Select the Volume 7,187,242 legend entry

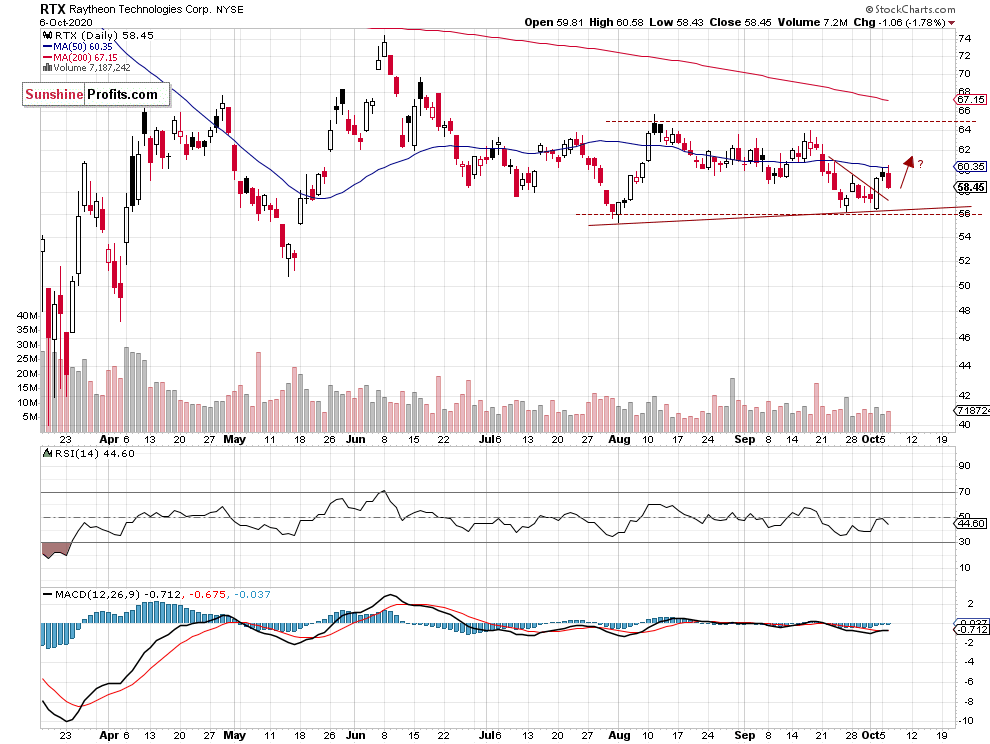point(92,68)
